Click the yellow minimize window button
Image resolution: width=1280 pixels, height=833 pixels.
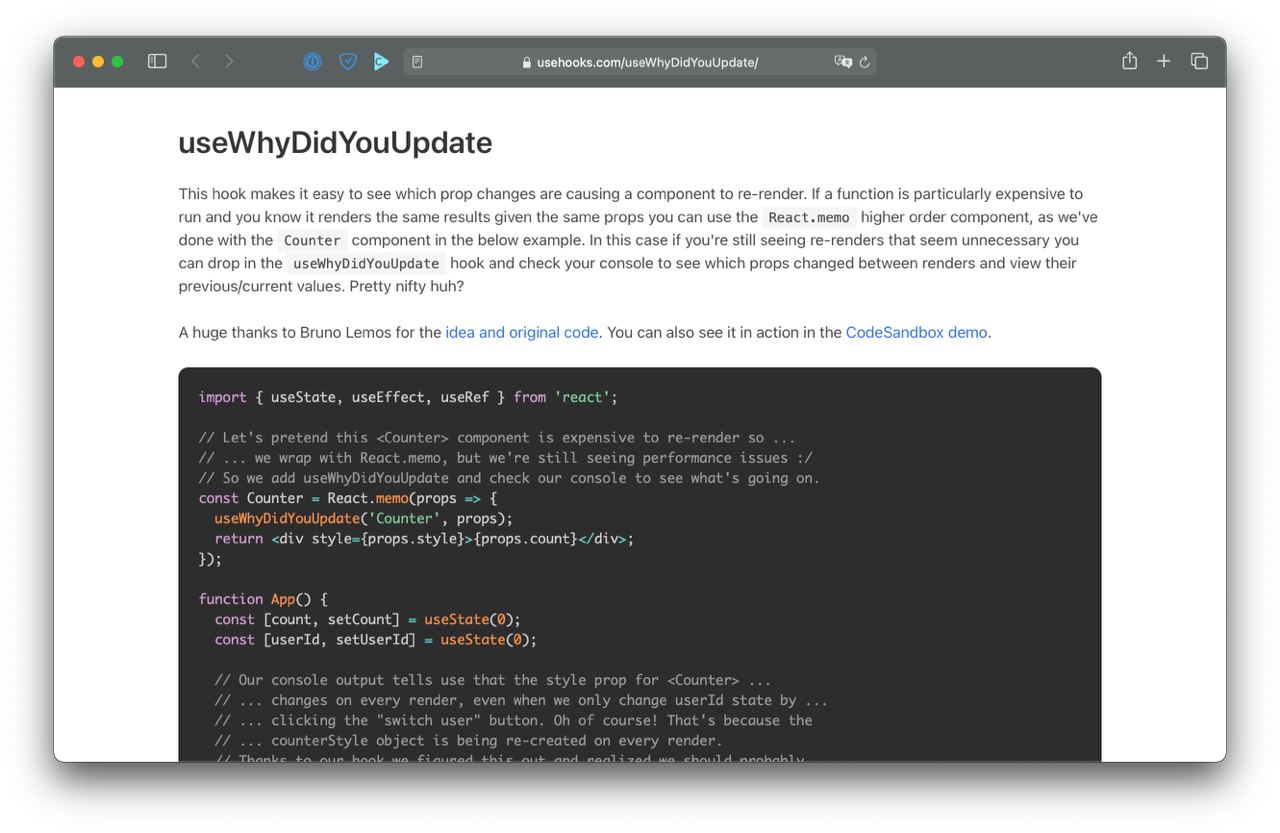coord(98,62)
